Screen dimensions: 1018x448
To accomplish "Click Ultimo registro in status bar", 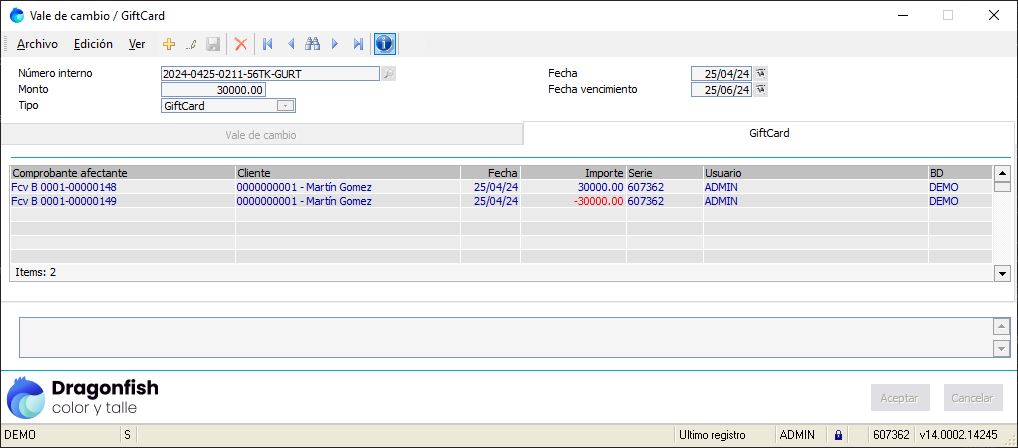I will [x=712, y=435].
